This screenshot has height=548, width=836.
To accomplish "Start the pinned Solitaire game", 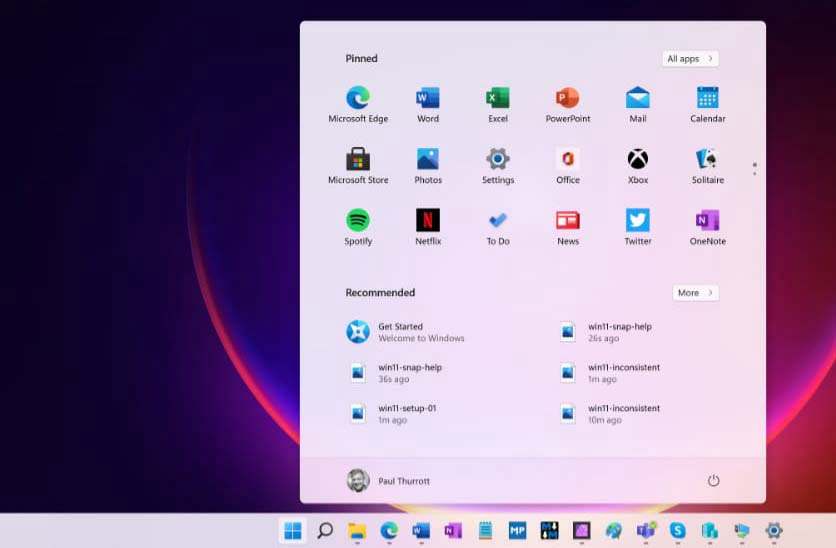I will pos(708,166).
